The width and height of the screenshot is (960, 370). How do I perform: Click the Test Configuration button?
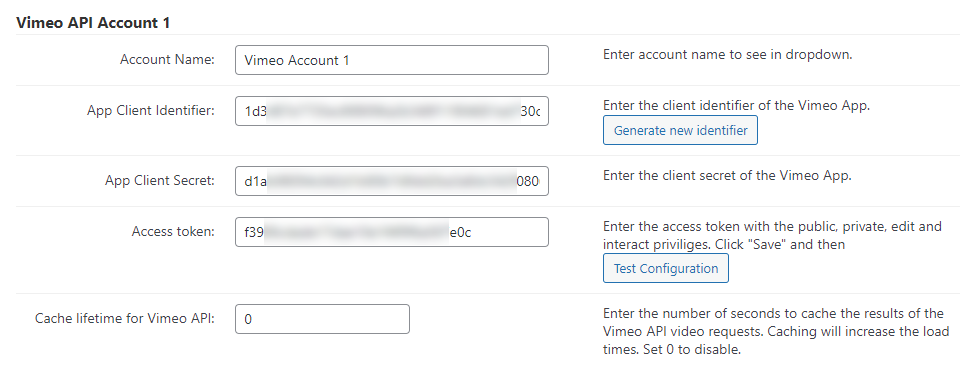666,268
